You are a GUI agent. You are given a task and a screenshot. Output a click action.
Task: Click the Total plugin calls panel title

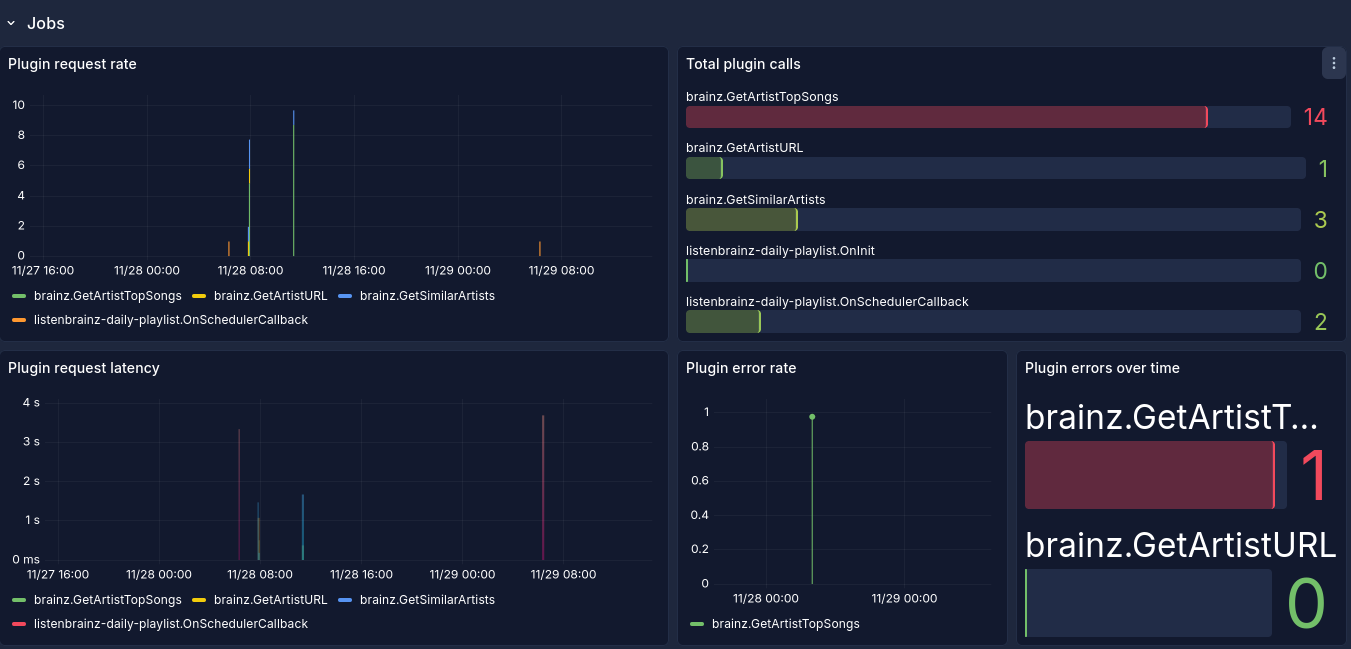[743, 64]
